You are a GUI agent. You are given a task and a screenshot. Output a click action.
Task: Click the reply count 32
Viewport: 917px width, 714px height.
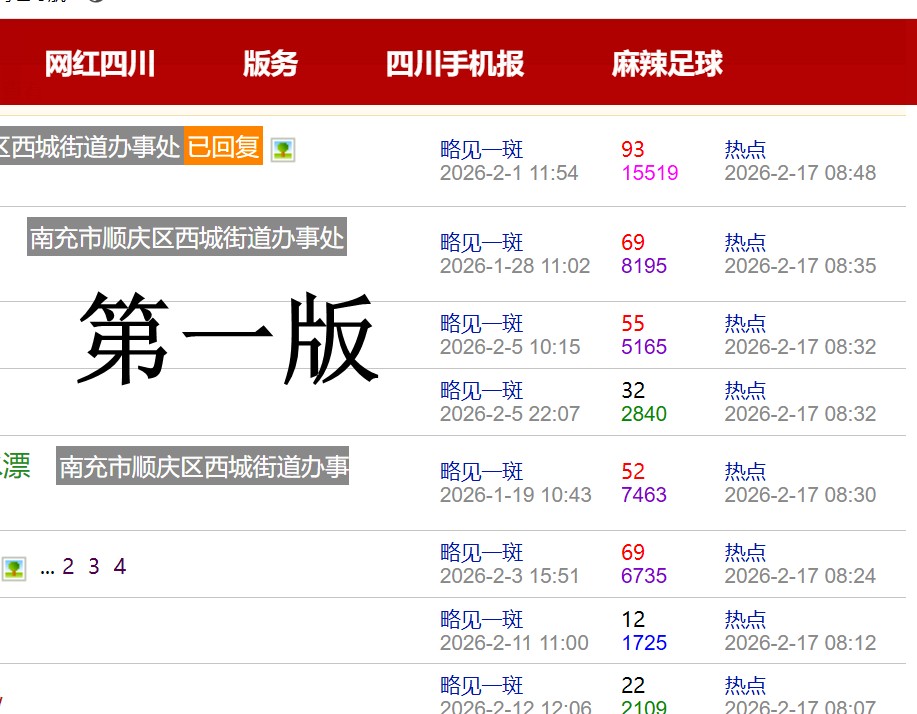tap(632, 391)
